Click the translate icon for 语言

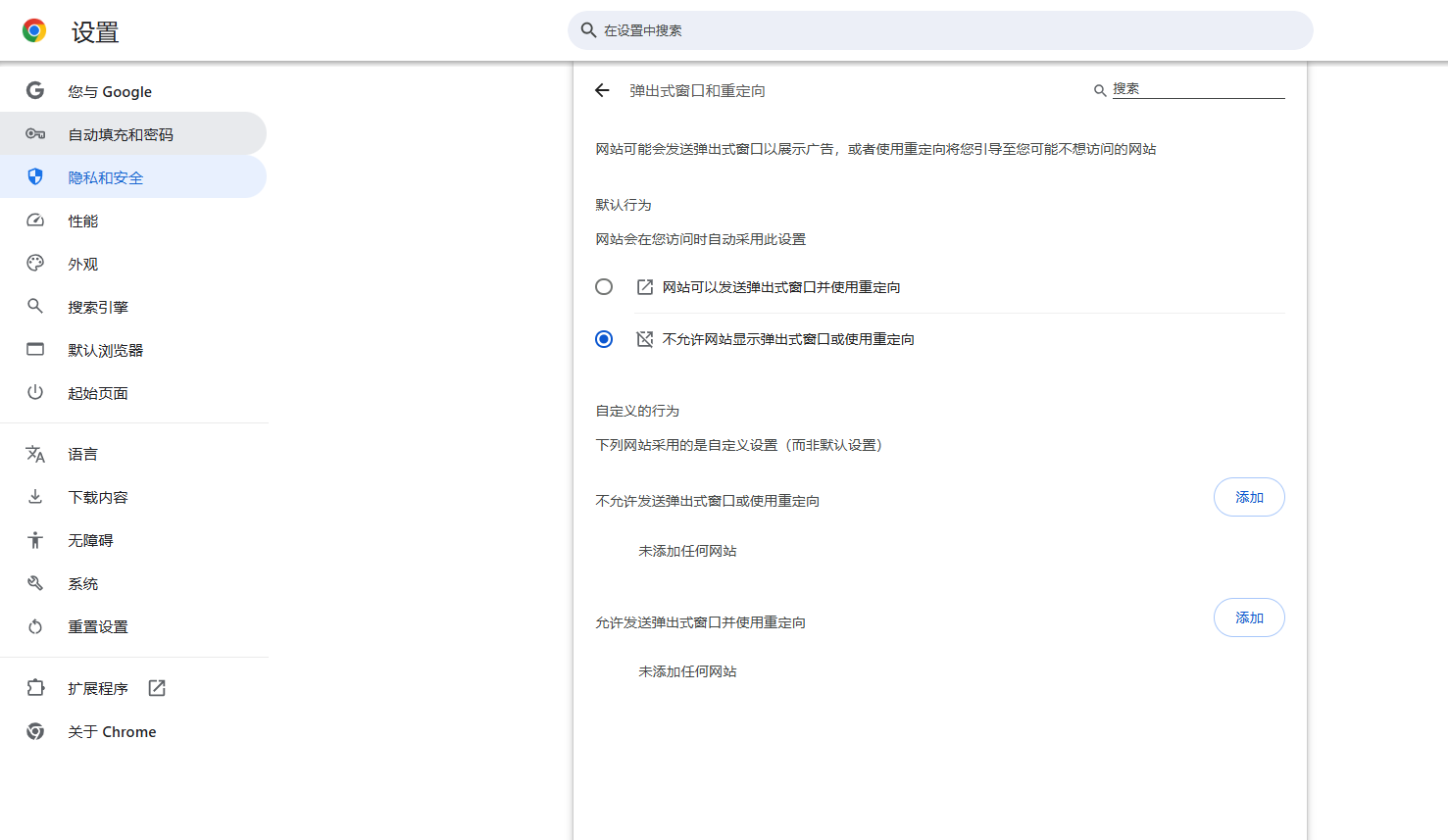[x=35, y=454]
